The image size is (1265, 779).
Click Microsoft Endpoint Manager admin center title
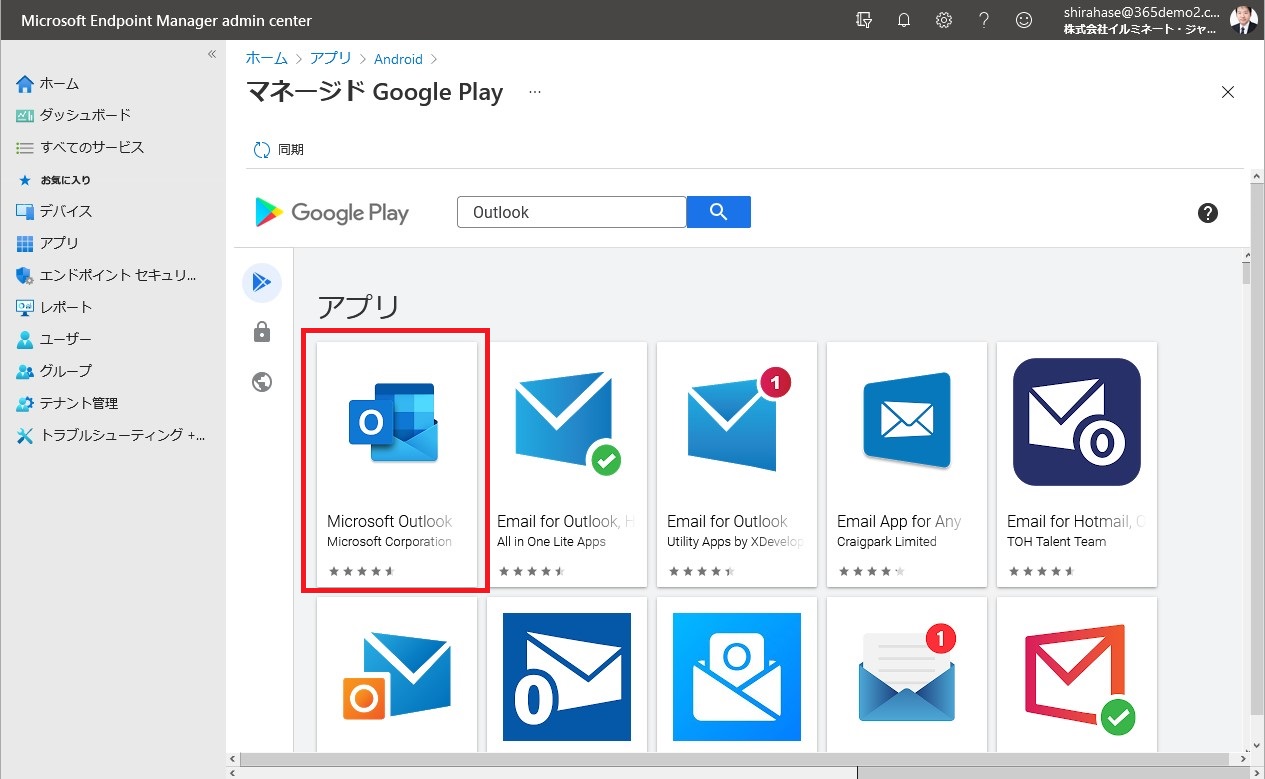166,20
